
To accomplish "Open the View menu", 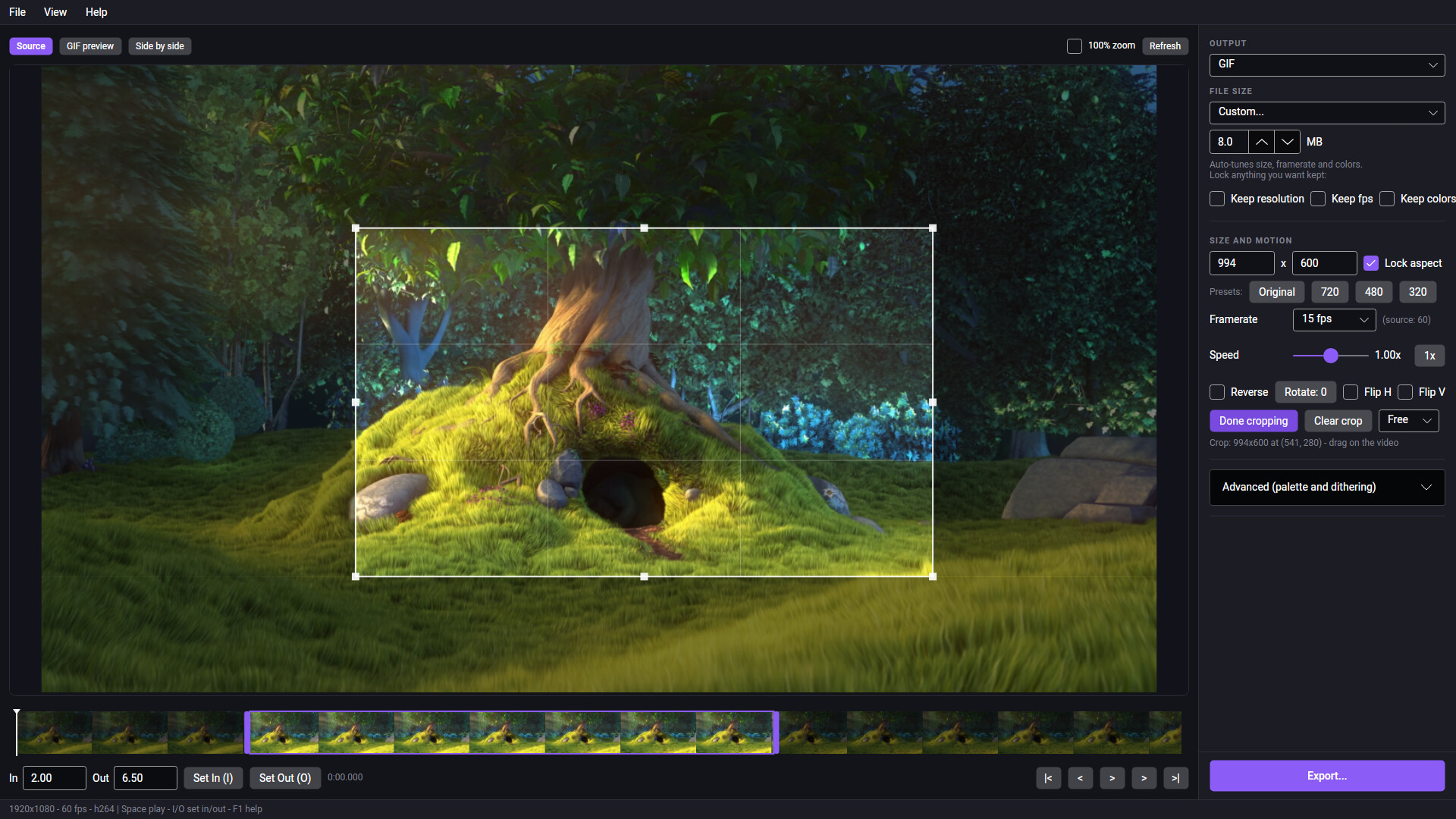I will coord(55,12).
